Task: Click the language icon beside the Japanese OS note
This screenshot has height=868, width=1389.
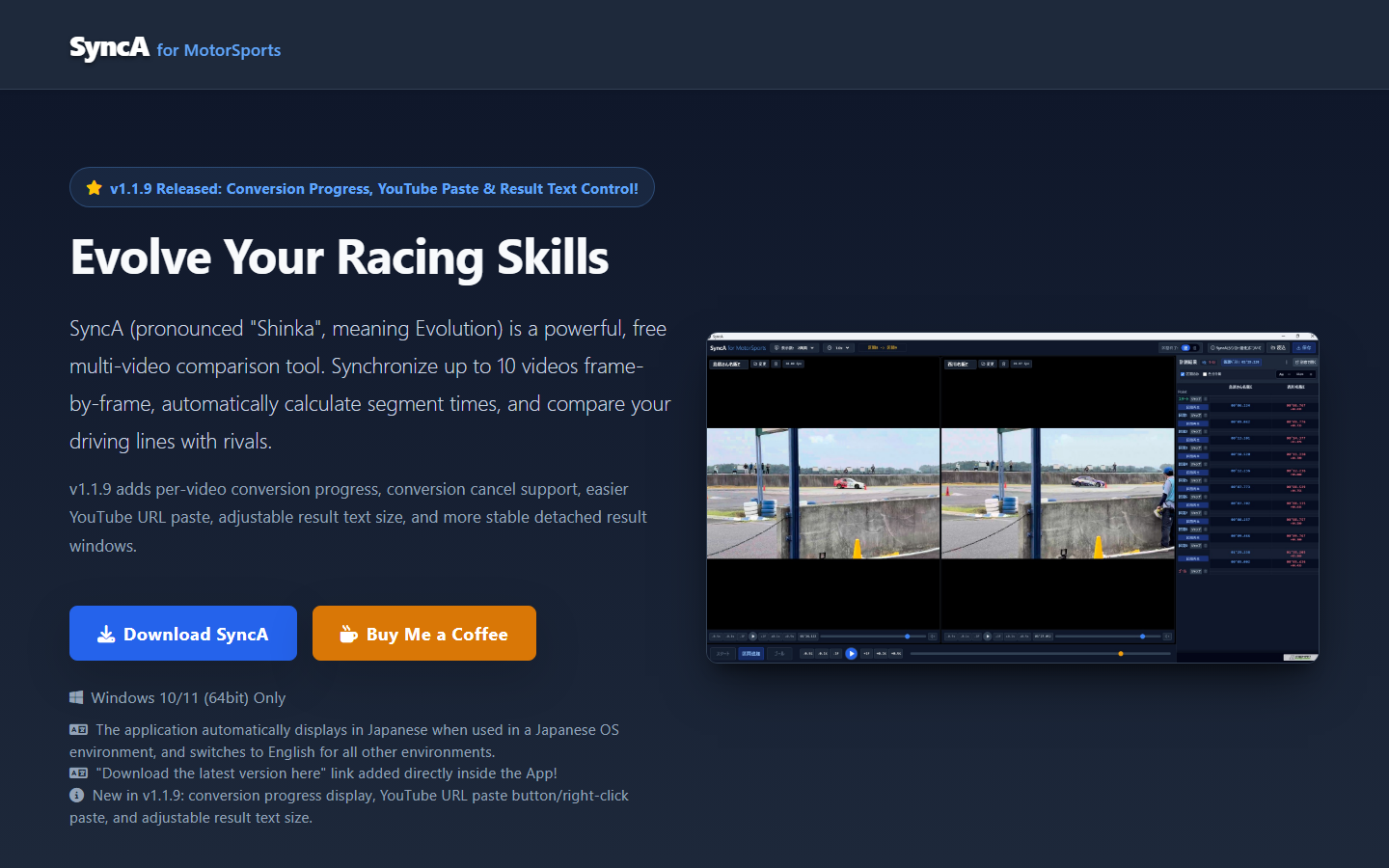Action: point(78,729)
